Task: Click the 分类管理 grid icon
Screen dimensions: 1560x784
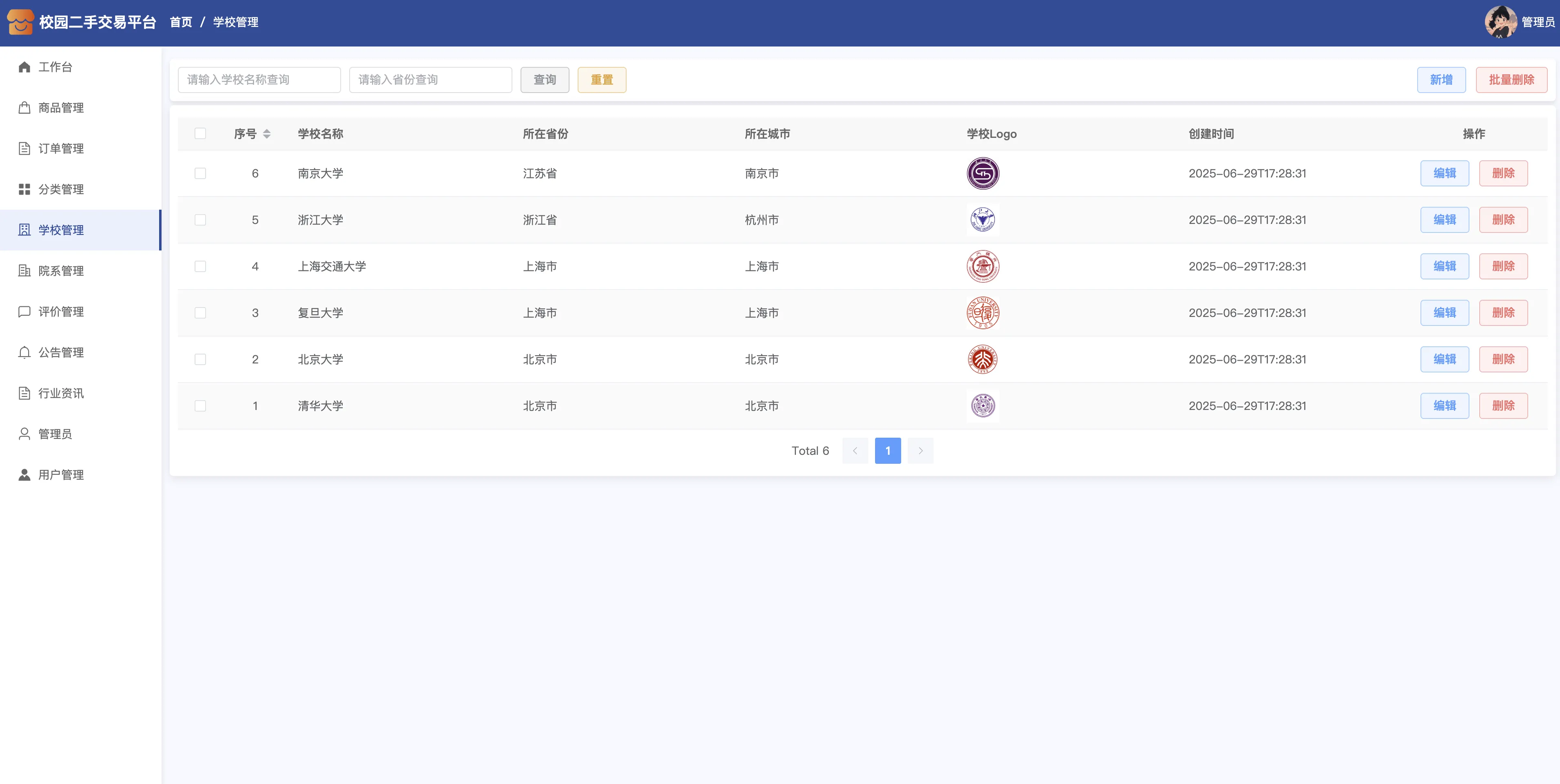Action: (x=24, y=190)
